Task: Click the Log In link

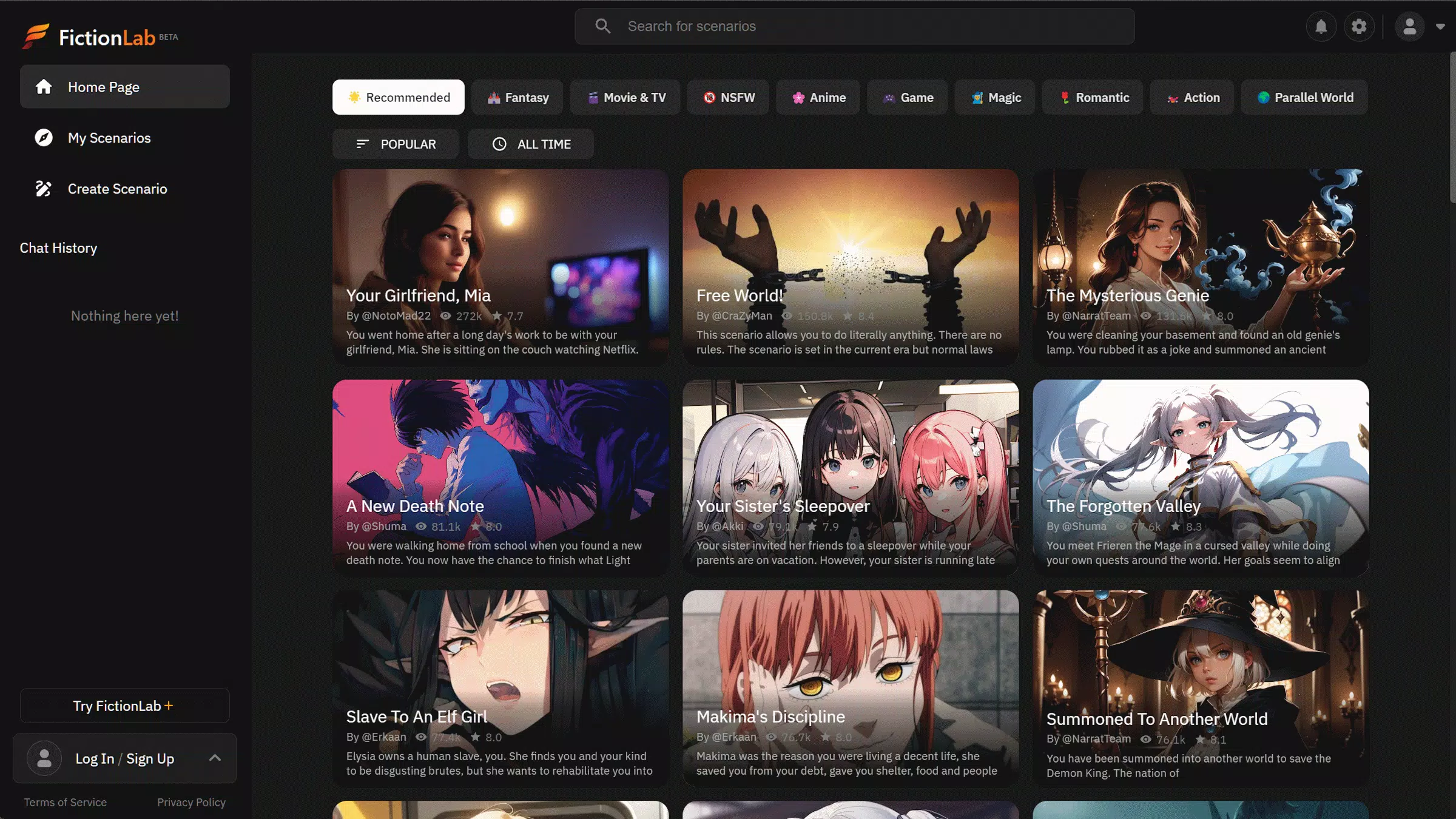Action: click(x=95, y=758)
